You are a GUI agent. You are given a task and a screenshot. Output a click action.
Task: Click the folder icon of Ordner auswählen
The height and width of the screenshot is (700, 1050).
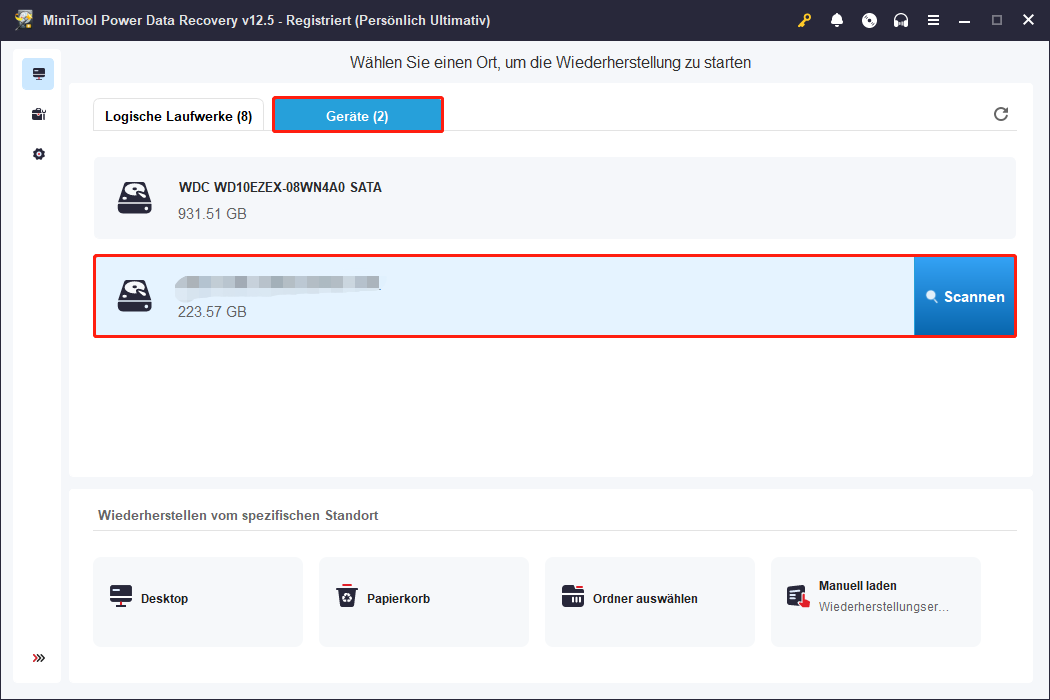point(573,596)
